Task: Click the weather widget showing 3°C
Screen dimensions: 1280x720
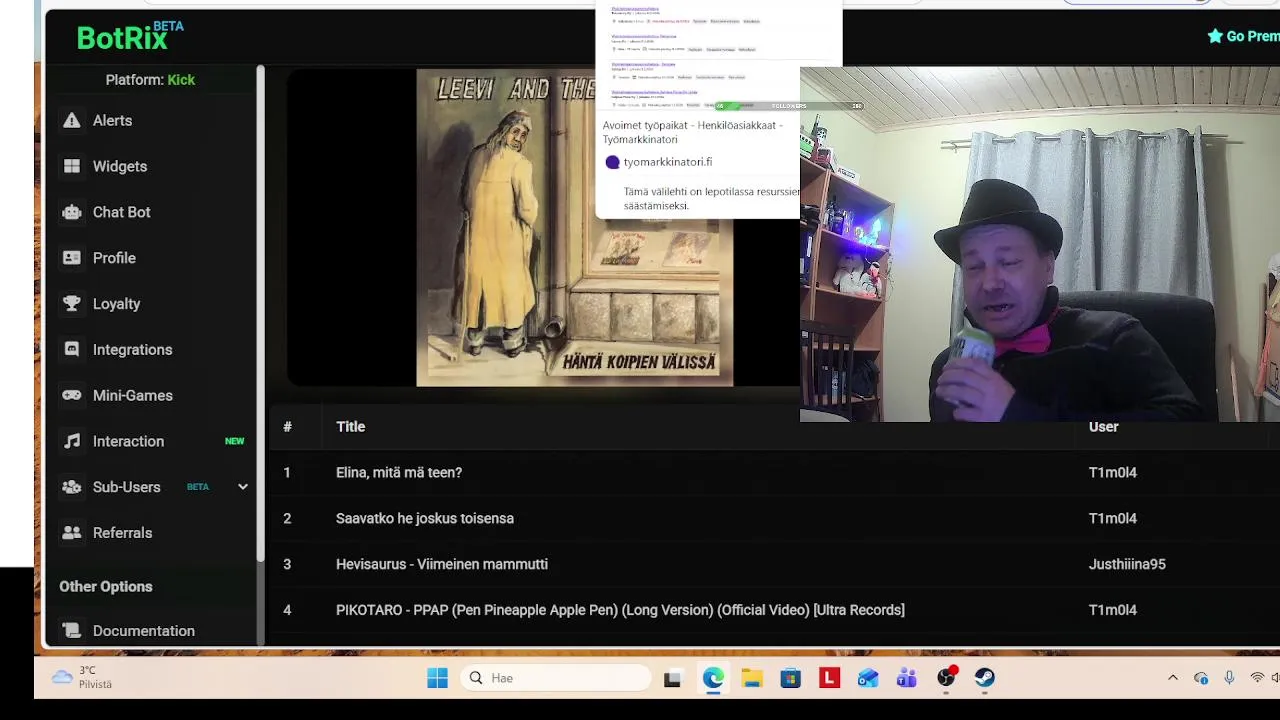Action: (83, 678)
